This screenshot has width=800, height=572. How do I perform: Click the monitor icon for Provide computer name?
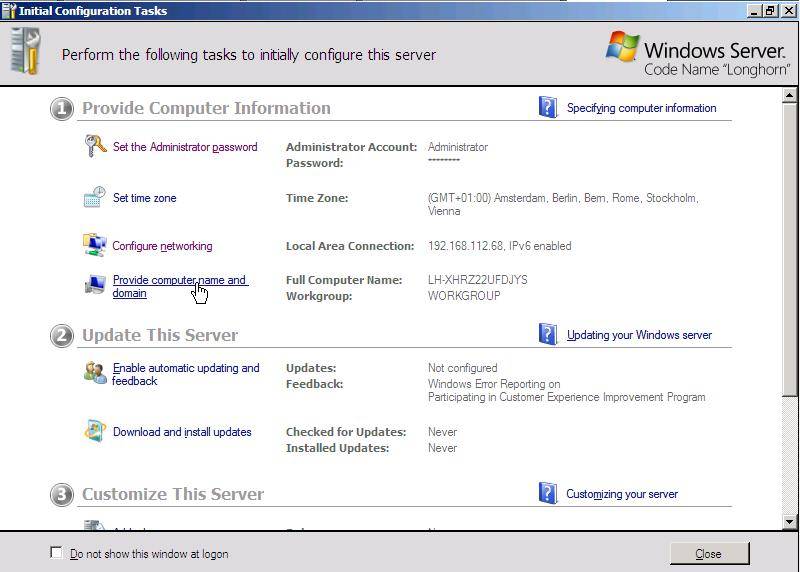(x=95, y=285)
